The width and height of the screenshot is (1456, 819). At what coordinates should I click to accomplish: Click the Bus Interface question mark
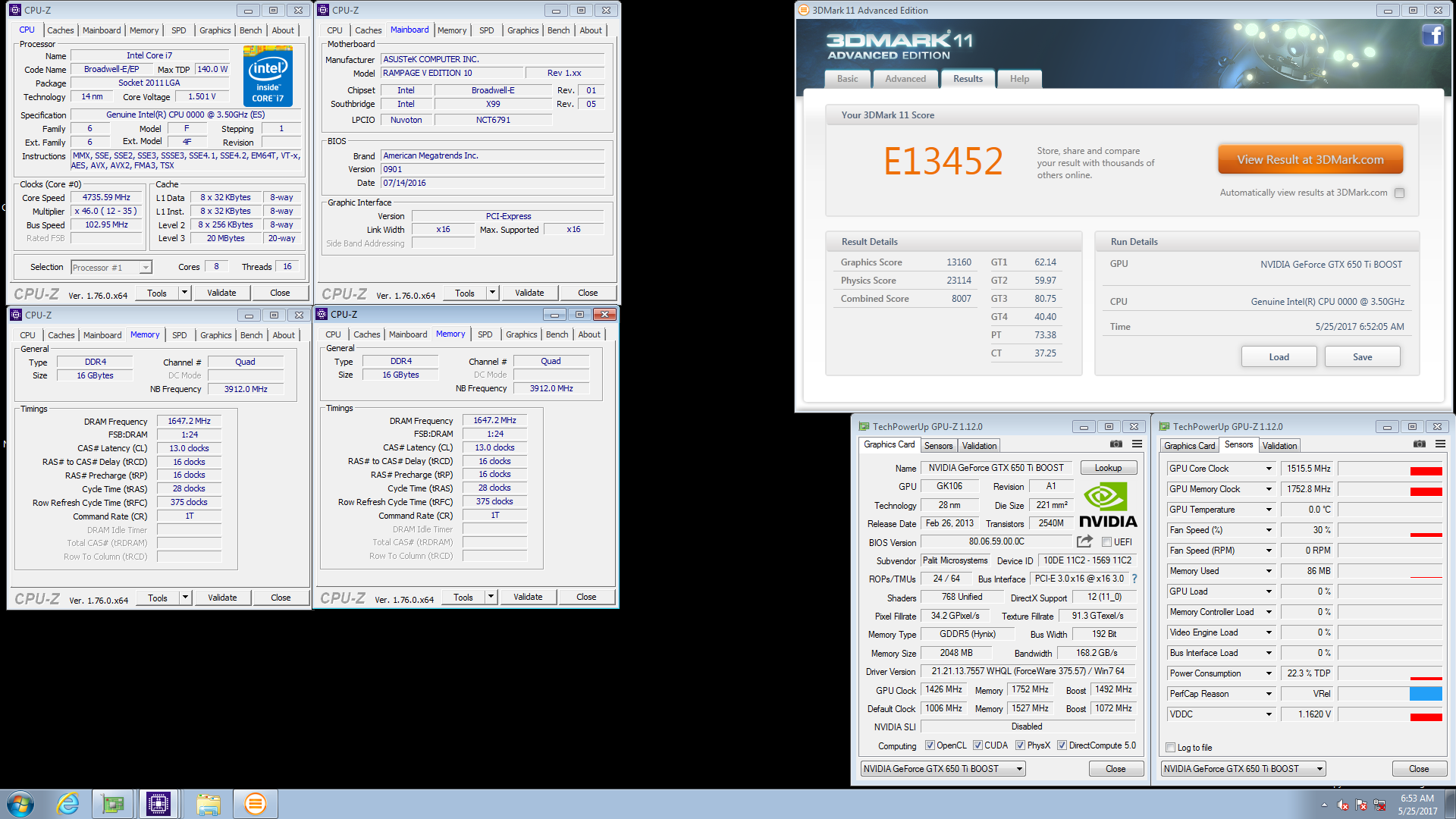(x=1134, y=579)
